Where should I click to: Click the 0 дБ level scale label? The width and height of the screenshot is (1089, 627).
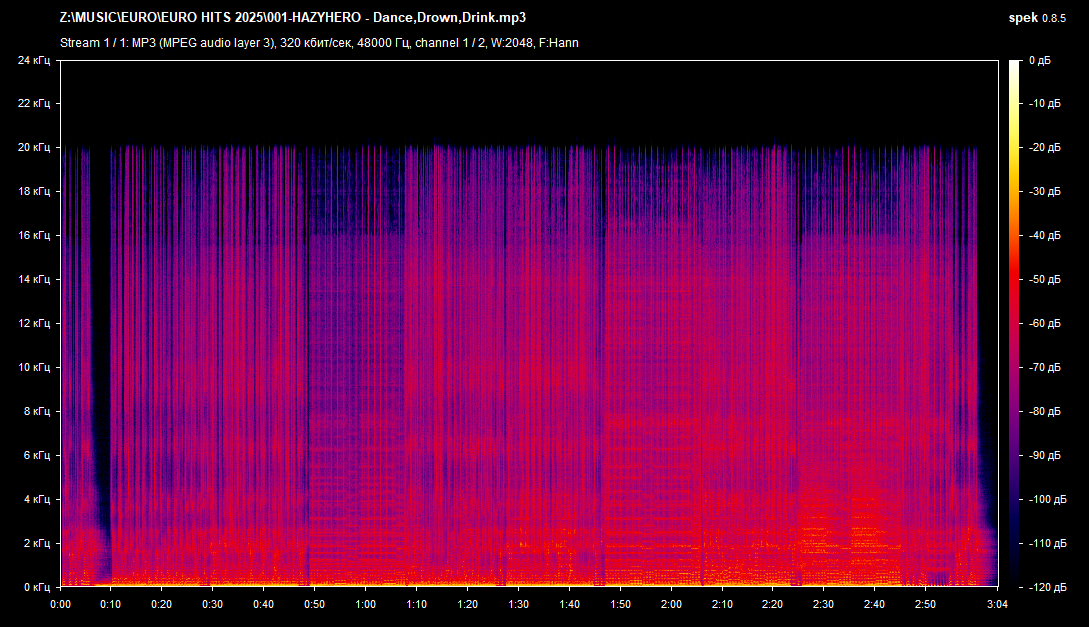[x=1040, y=60]
